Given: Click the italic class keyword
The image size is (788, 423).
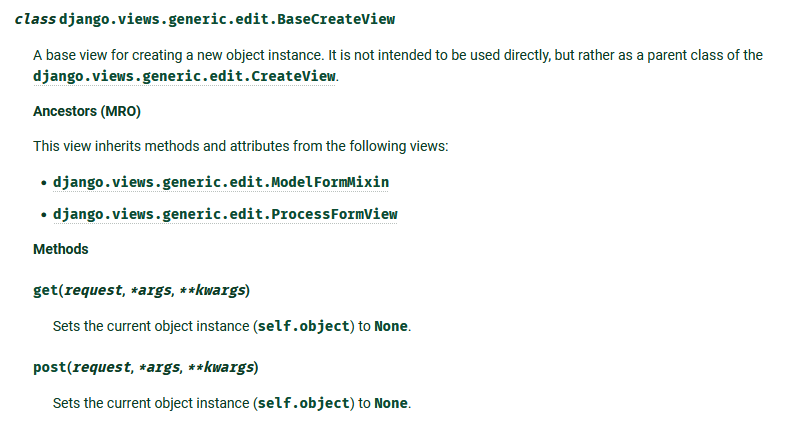Looking at the screenshot, I should 35,19.
